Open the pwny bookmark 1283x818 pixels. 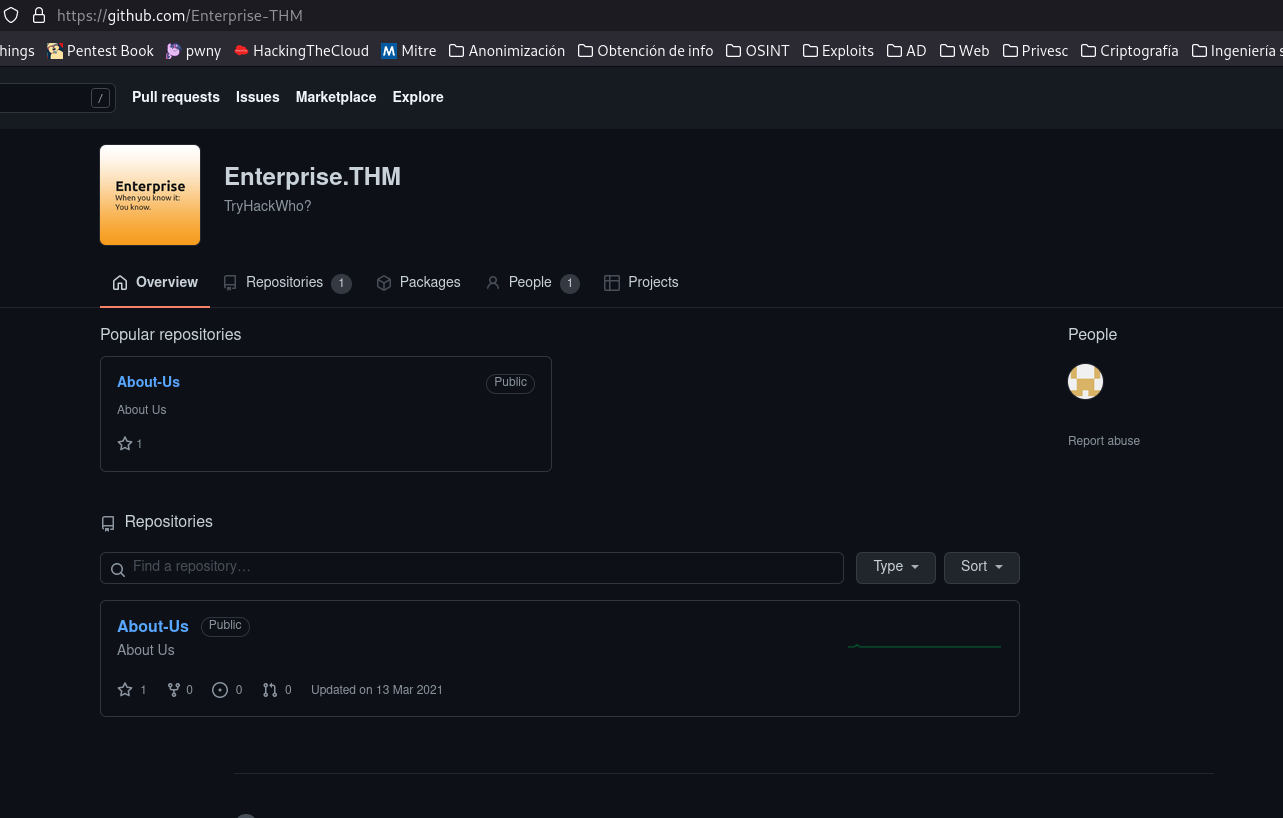(193, 50)
